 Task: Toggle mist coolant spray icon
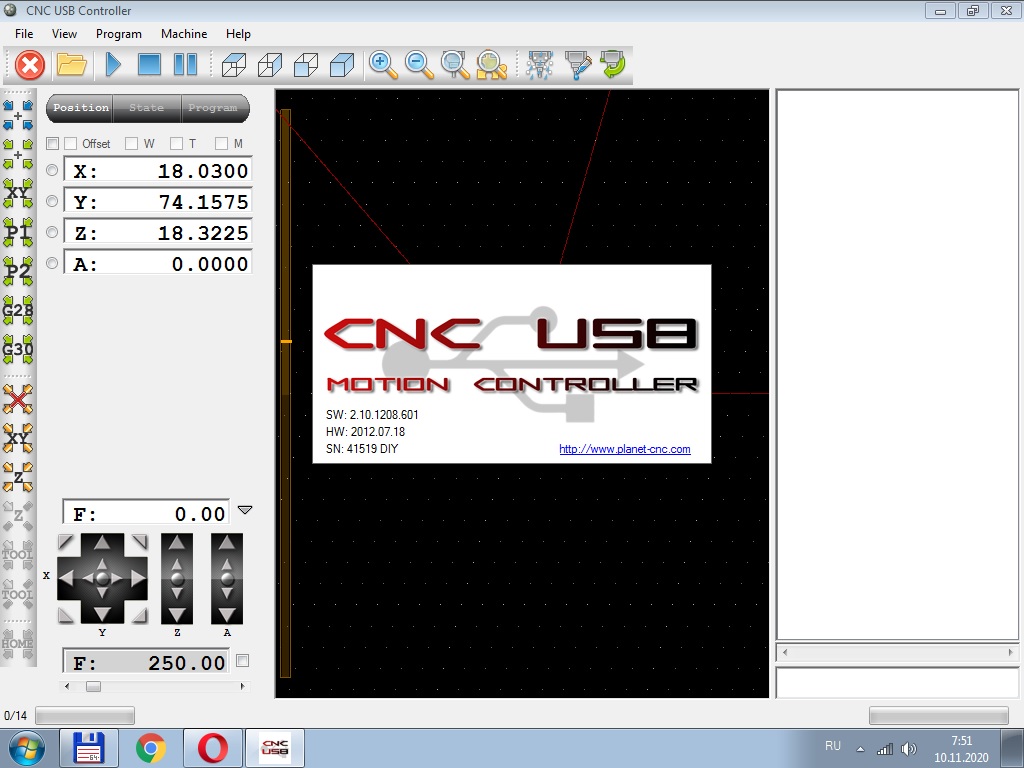pyautogui.click(x=539, y=65)
